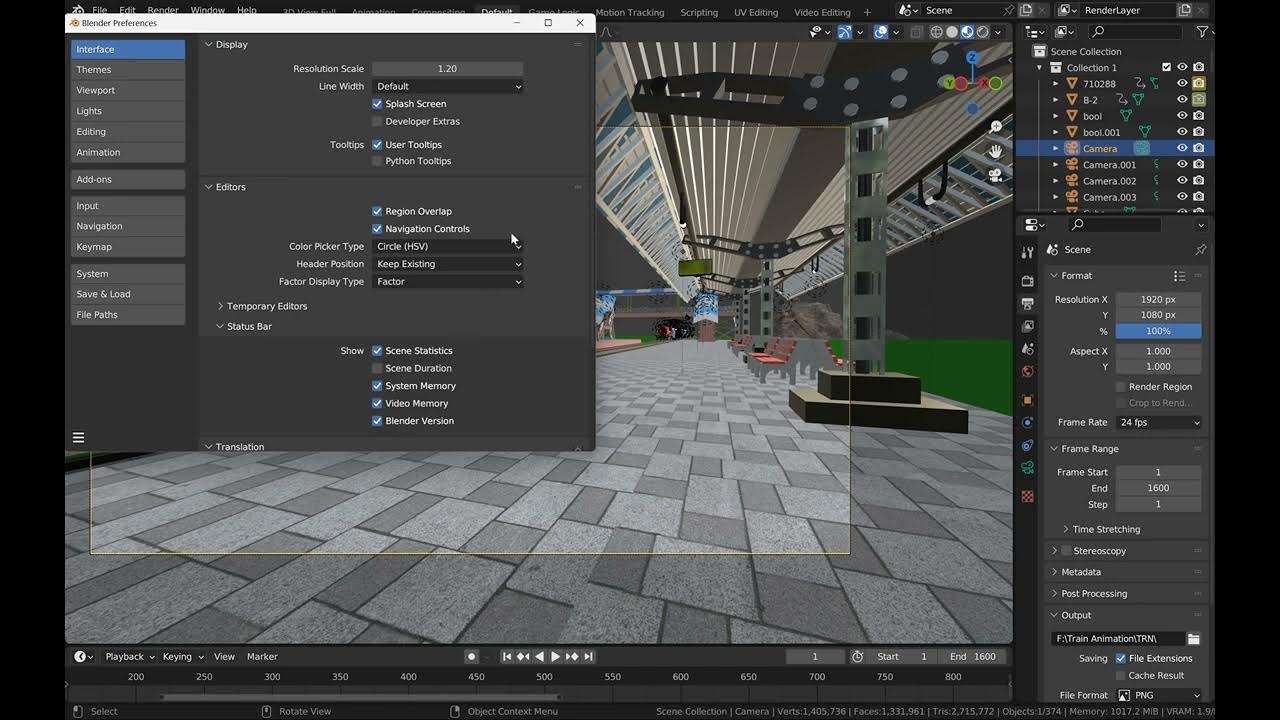Click the timeline horizontal scrollbar
This screenshot has width=1280, height=720.
360,697
